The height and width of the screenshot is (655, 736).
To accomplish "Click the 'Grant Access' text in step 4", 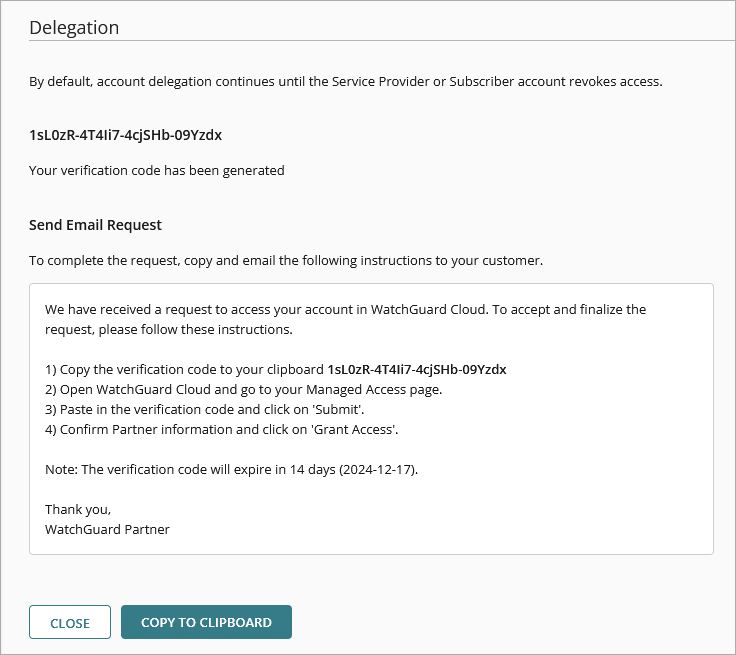I will (367, 429).
